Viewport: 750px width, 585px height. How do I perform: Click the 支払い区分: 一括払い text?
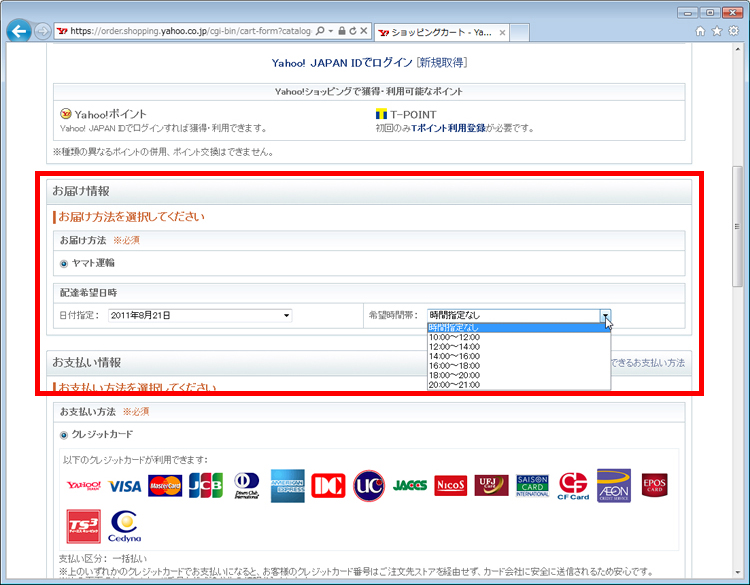click(103, 559)
